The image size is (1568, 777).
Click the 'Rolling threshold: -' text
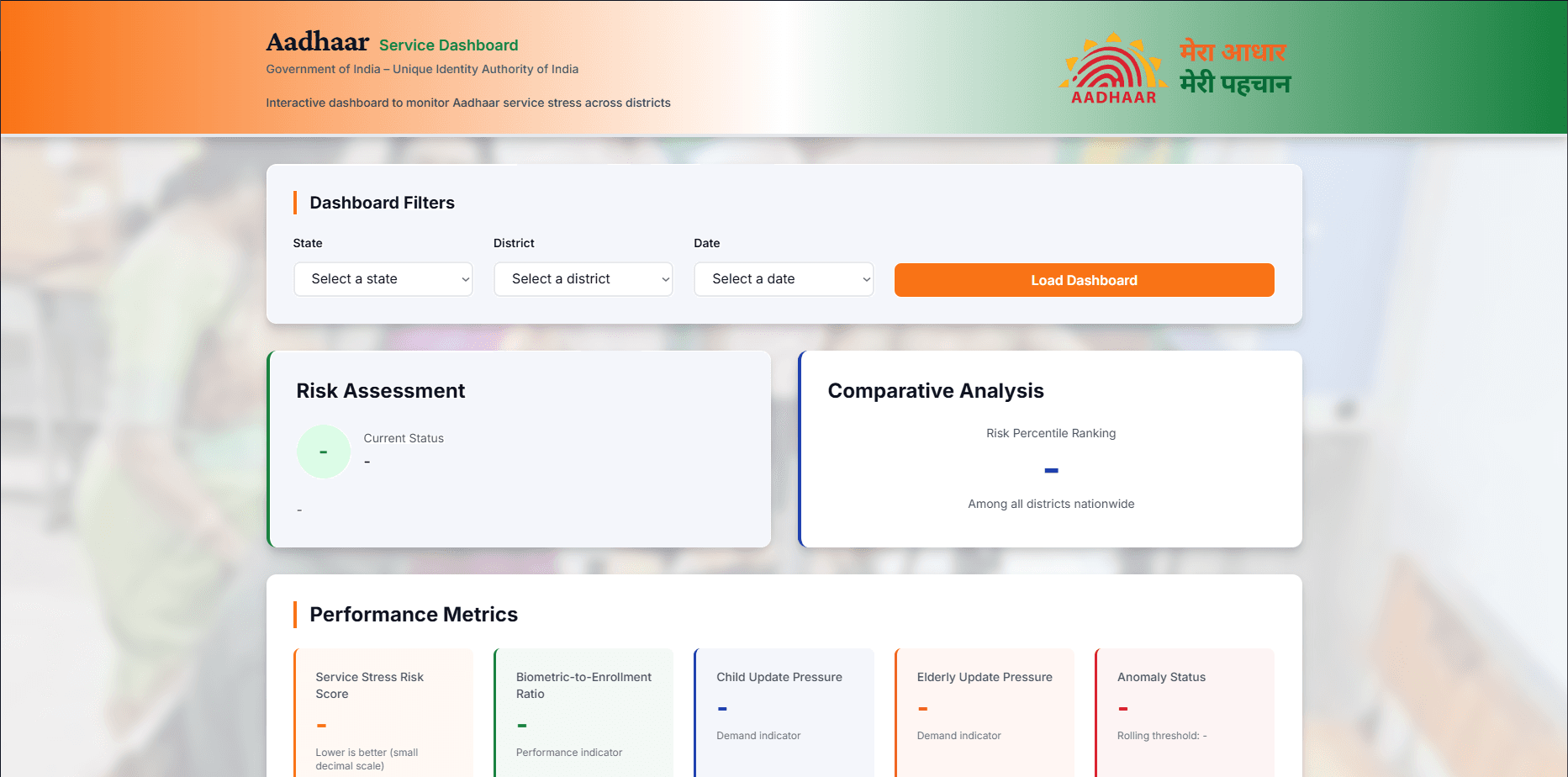click(x=1162, y=736)
